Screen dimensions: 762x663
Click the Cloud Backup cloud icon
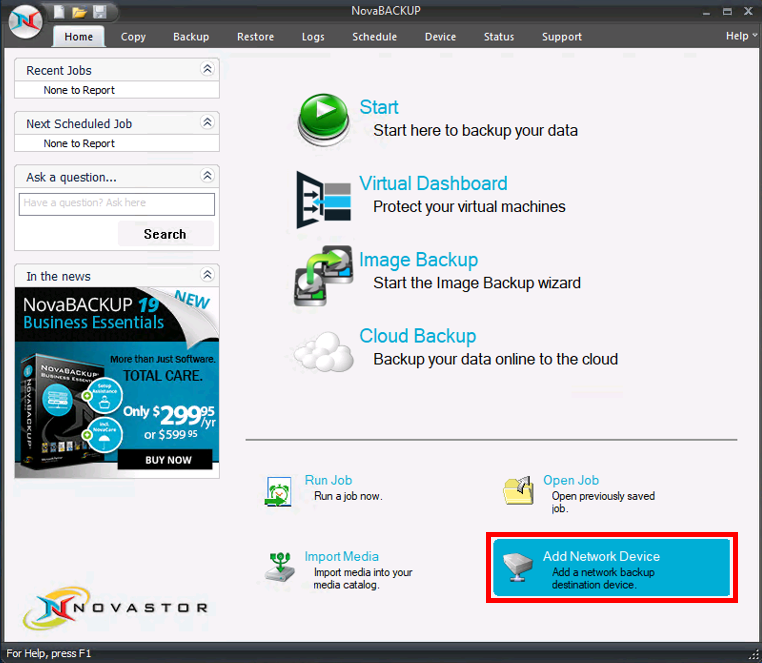coord(322,349)
